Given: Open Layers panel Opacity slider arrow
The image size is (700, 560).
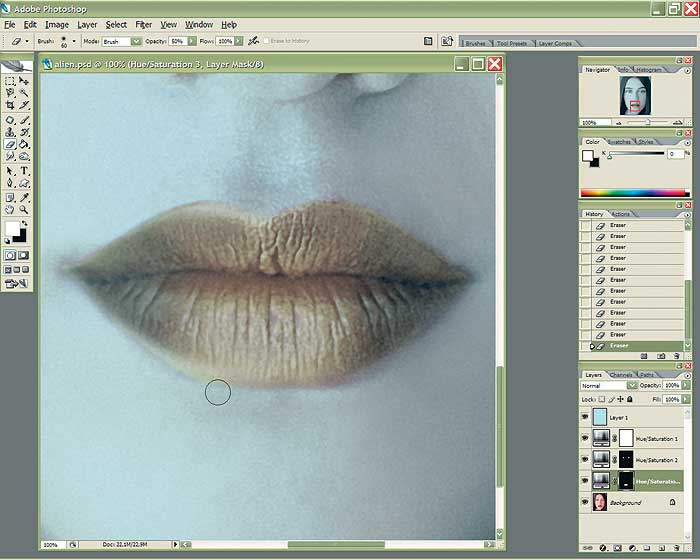Looking at the screenshot, I should click(686, 385).
